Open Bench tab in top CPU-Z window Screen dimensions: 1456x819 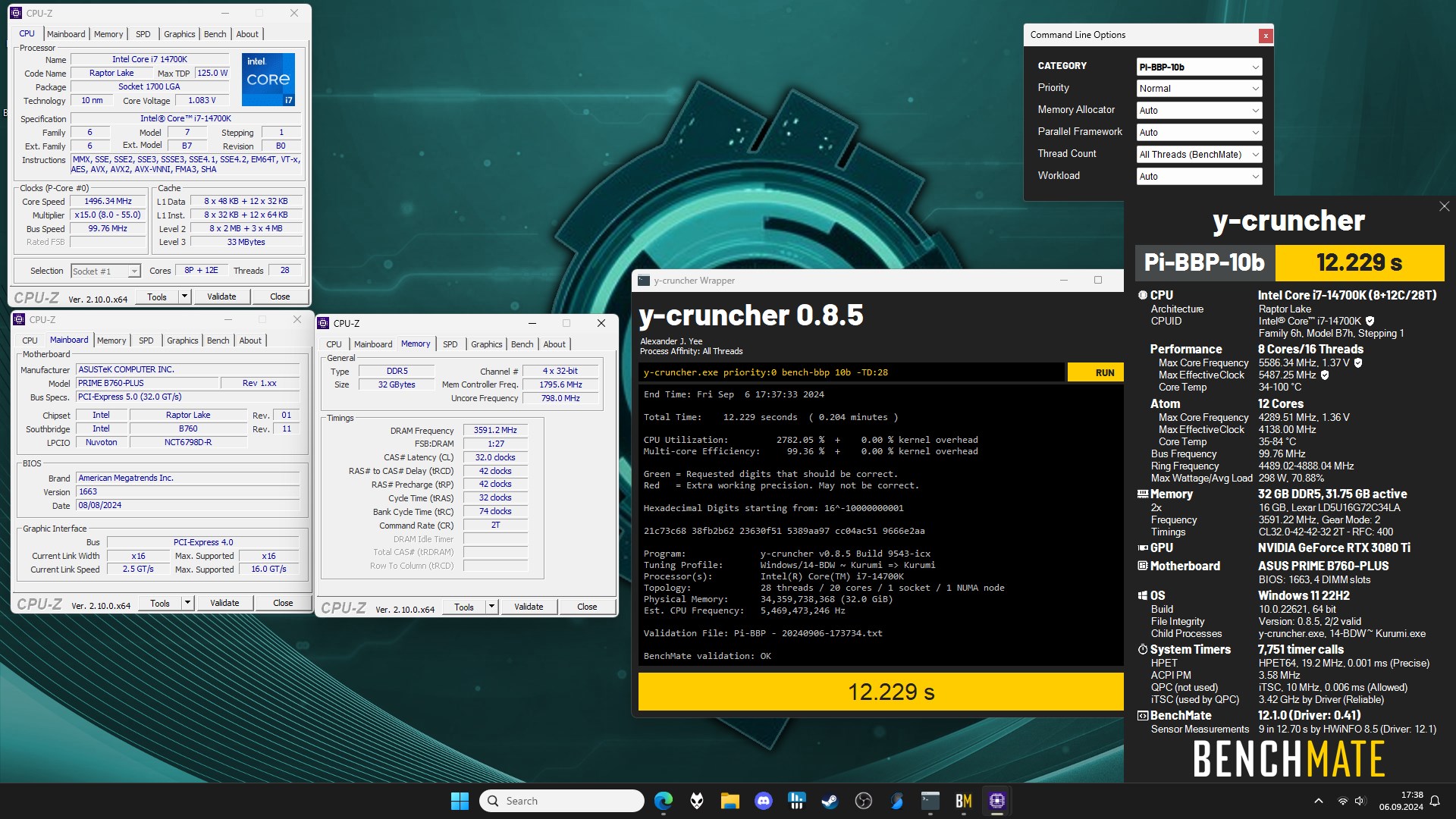point(215,34)
